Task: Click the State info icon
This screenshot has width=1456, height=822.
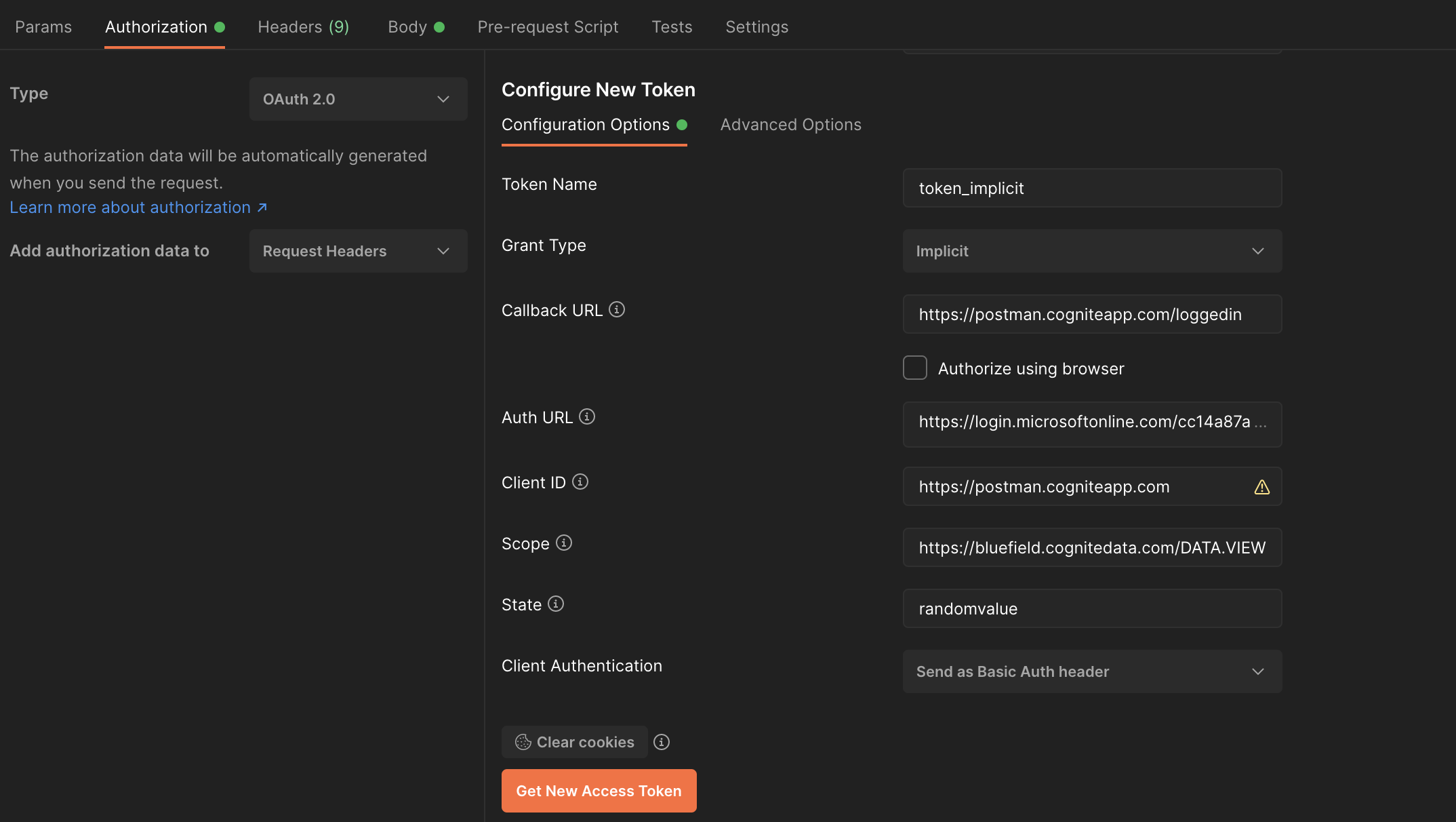Action: [x=556, y=604]
